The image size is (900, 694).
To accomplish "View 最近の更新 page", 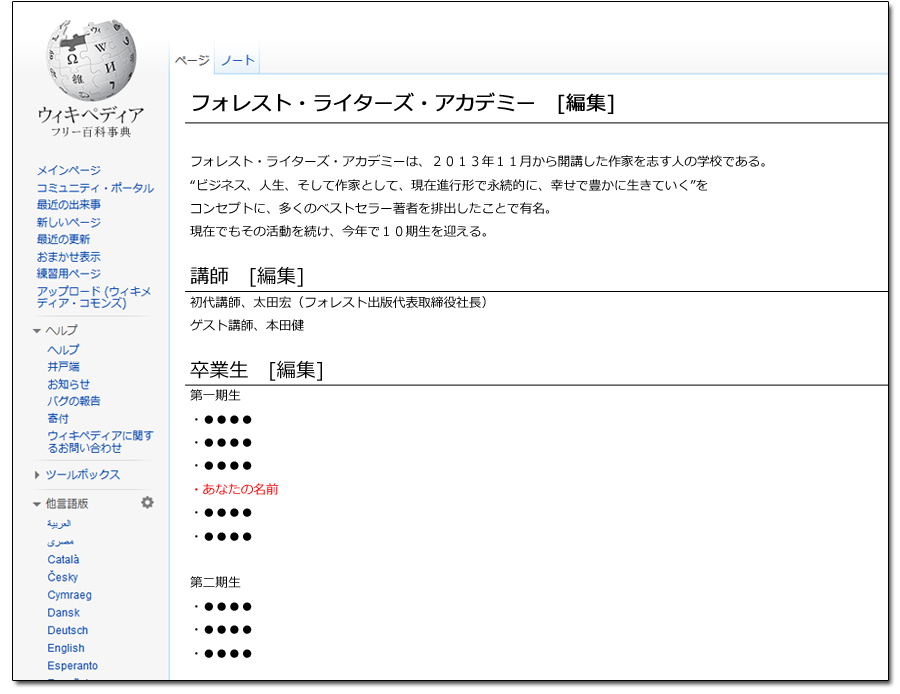I will [x=63, y=239].
